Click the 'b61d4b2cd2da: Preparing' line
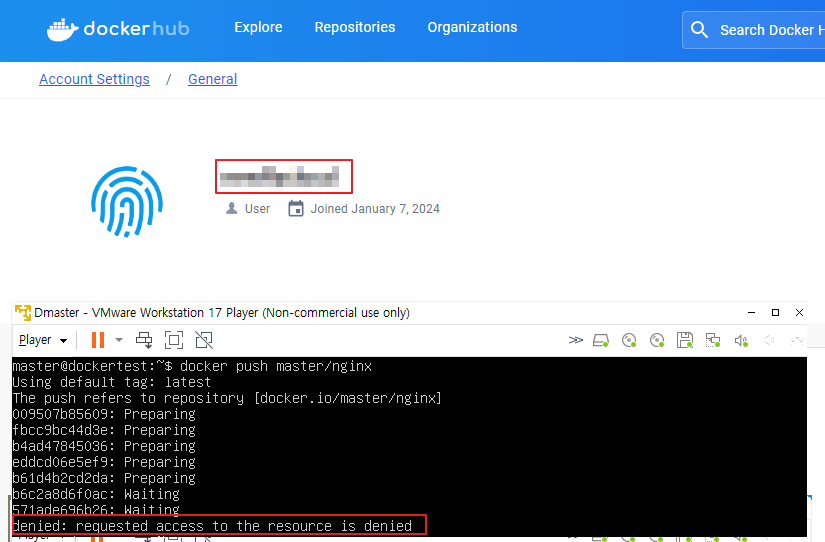The height and width of the screenshot is (542, 825). [104, 478]
